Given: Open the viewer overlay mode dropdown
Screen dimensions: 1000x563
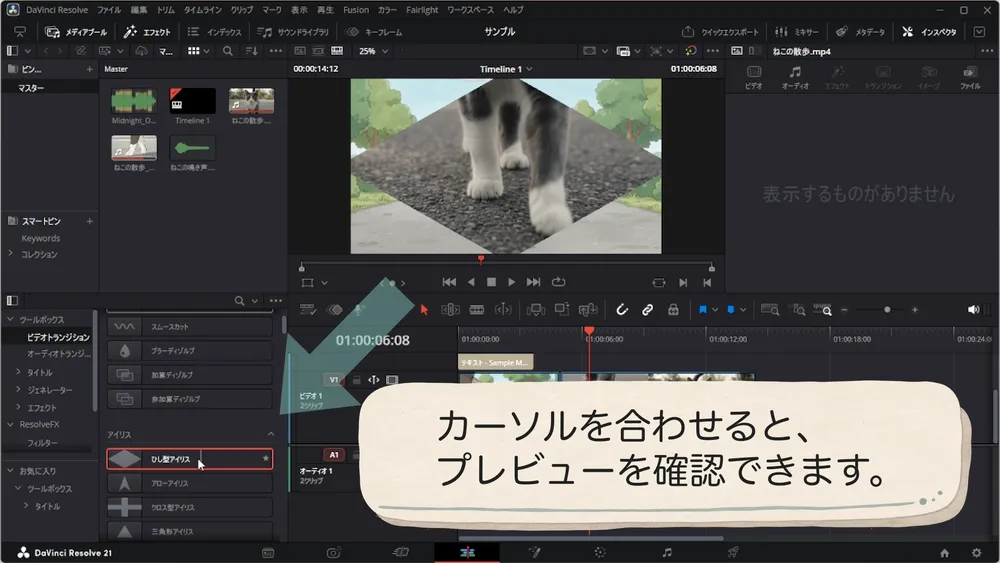Looking at the screenshot, I should click(324, 282).
